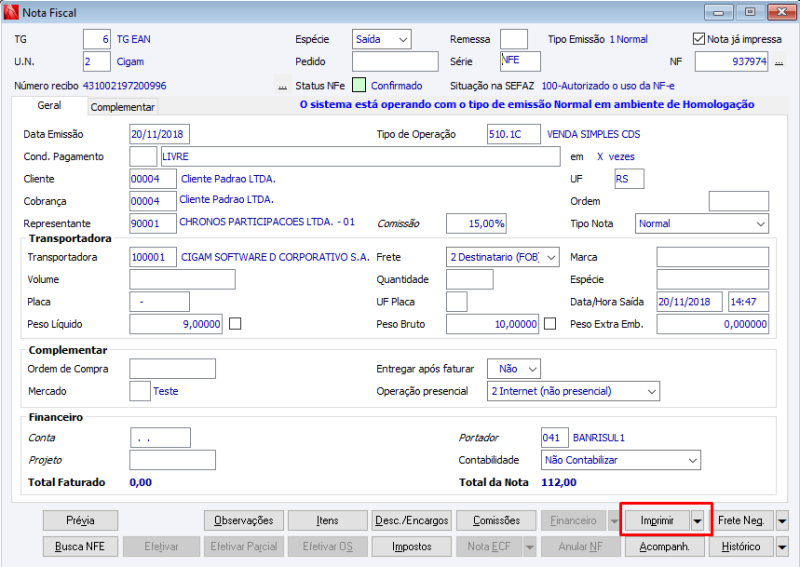Toggle the checkbox next to Peso Líquido
This screenshot has width=800, height=567.
click(235, 324)
